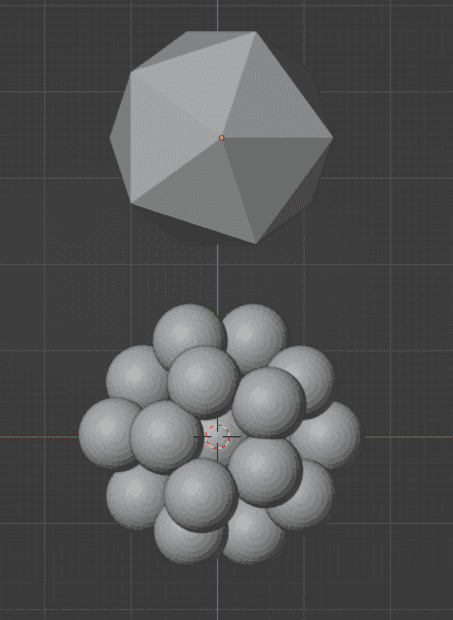This screenshot has height=620, width=453.
Task: Select front sphere above-right of 3D cursor
Action: point(268,403)
